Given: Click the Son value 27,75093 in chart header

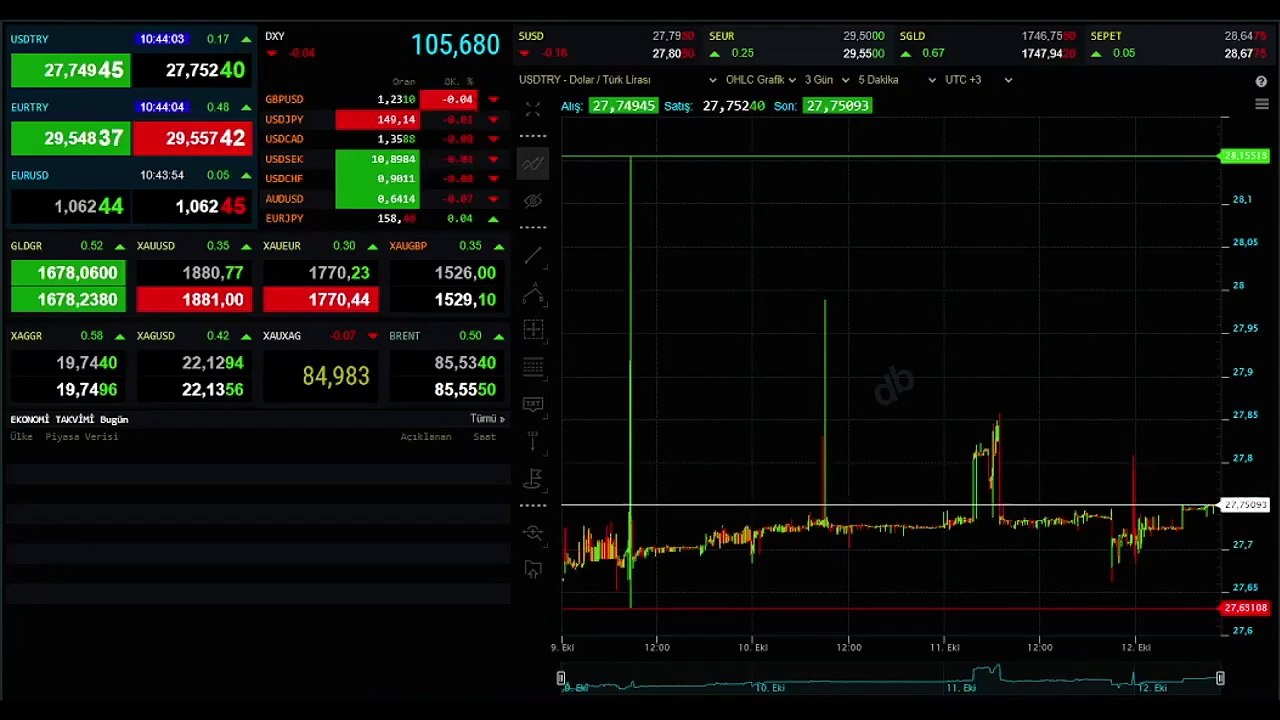Looking at the screenshot, I should point(838,106).
